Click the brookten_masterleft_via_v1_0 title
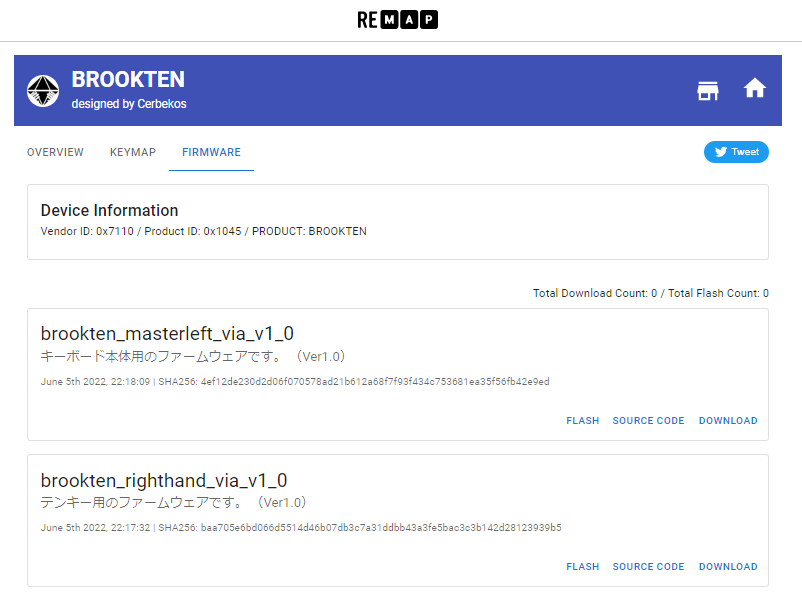Image resolution: width=802 pixels, height=615 pixels. pos(167,334)
